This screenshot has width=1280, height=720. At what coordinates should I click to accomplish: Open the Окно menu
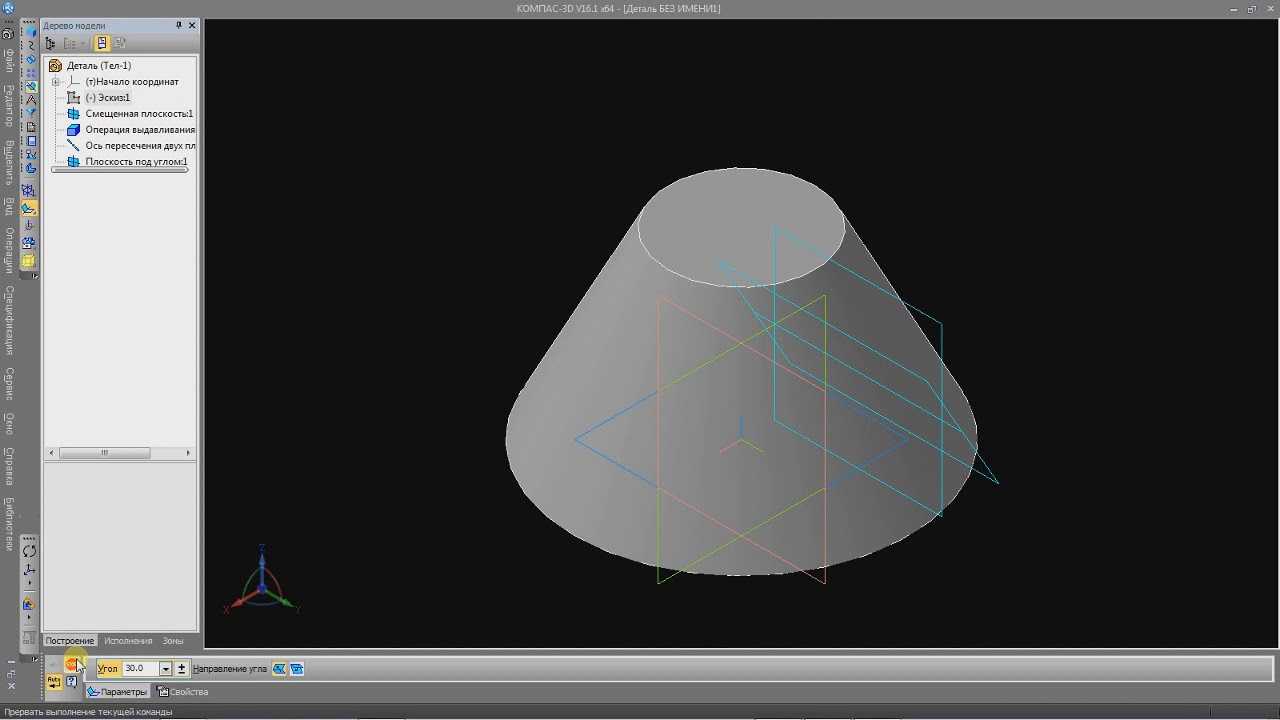(9, 423)
